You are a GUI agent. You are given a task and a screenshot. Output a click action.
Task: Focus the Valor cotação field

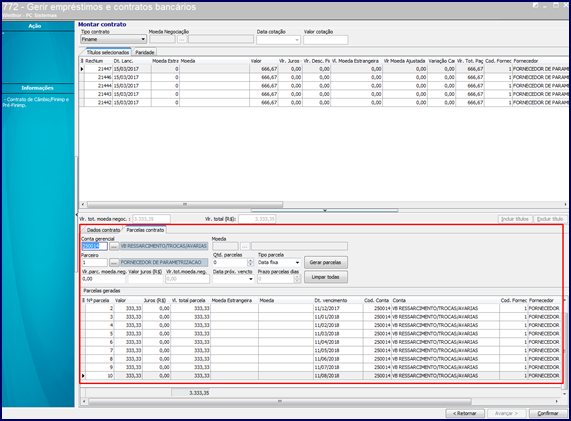[x=326, y=40]
